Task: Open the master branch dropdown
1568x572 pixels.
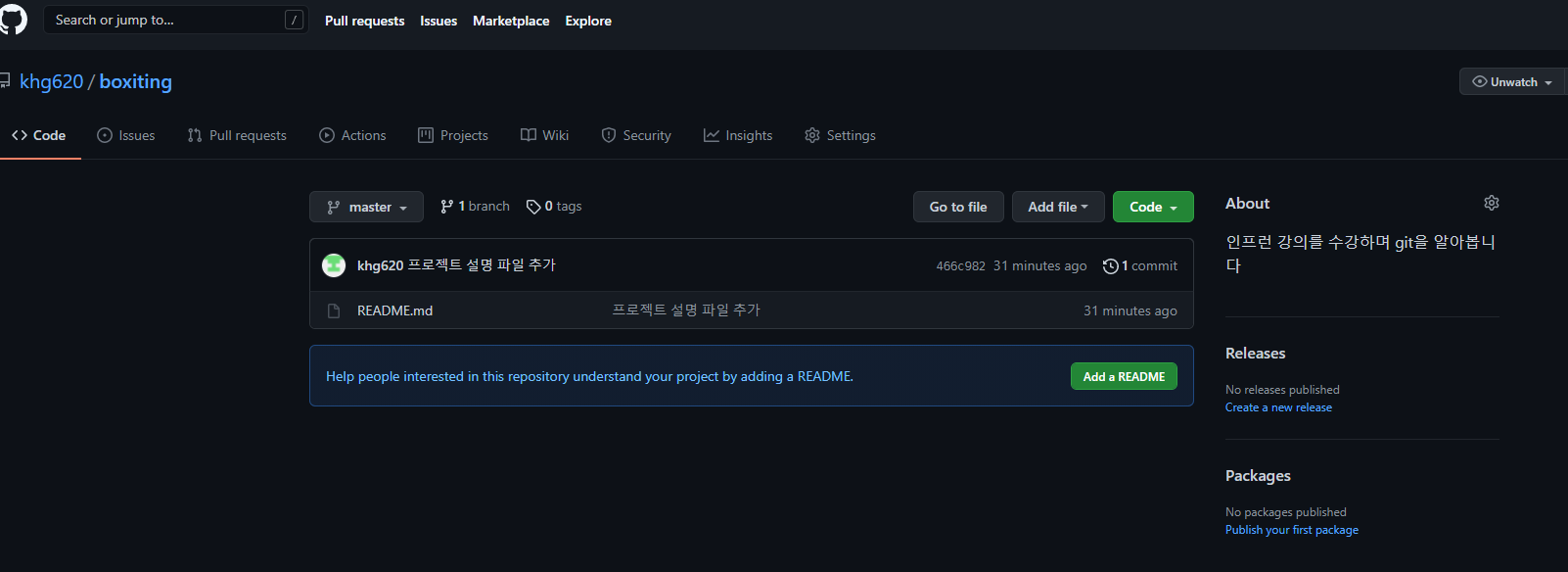Action: coord(366,207)
